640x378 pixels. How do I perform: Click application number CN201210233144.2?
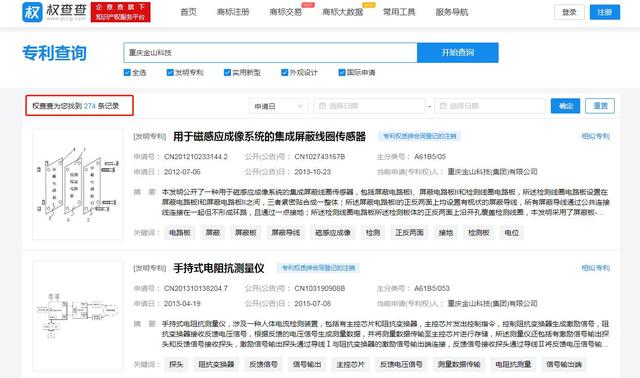[196, 157]
